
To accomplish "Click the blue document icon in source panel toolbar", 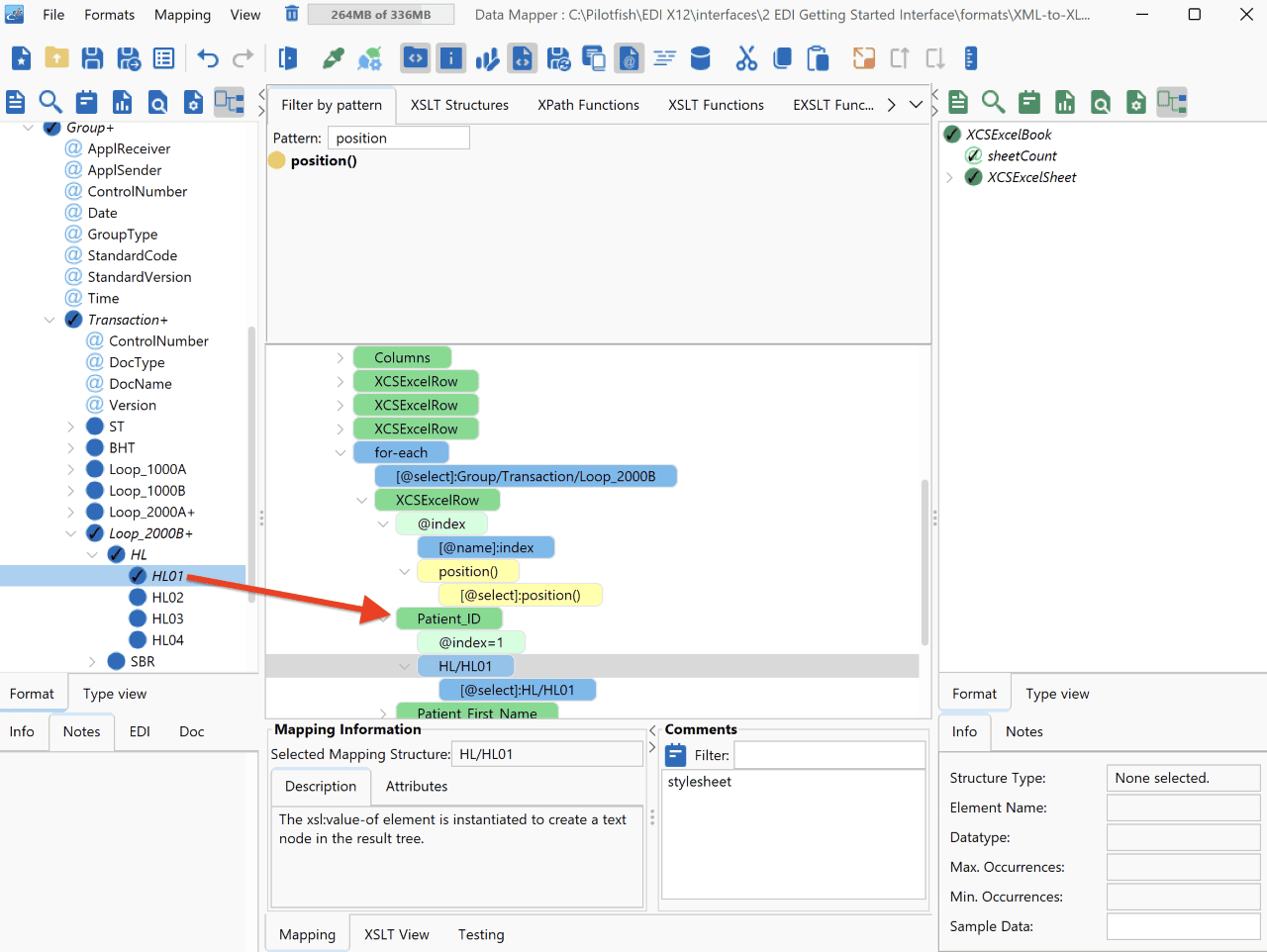I will click(16, 101).
